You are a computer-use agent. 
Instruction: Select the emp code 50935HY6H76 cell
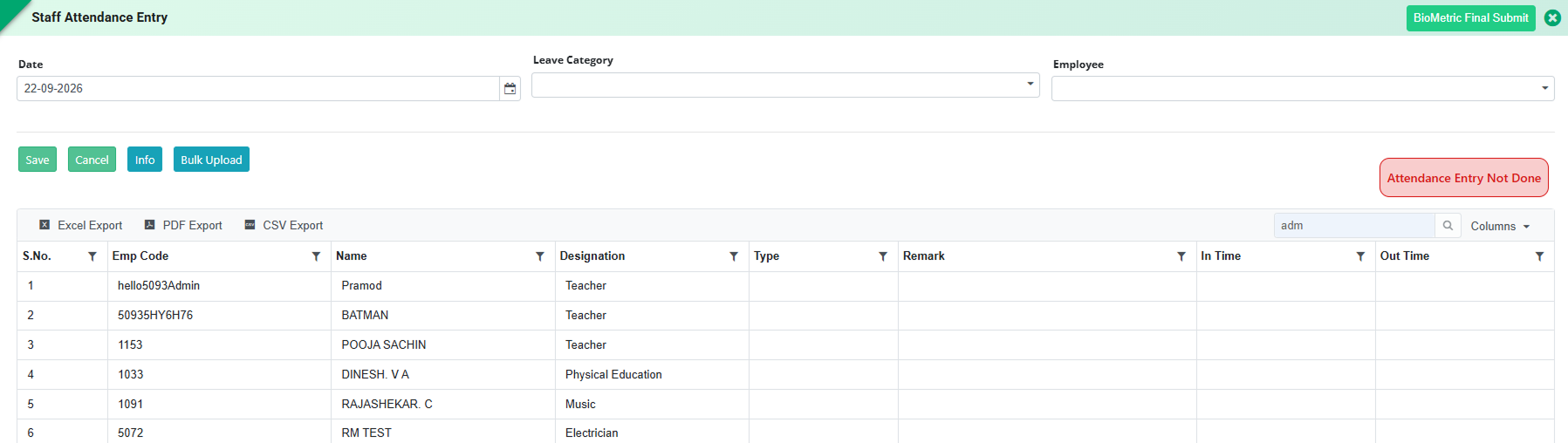pyautogui.click(x=219, y=316)
